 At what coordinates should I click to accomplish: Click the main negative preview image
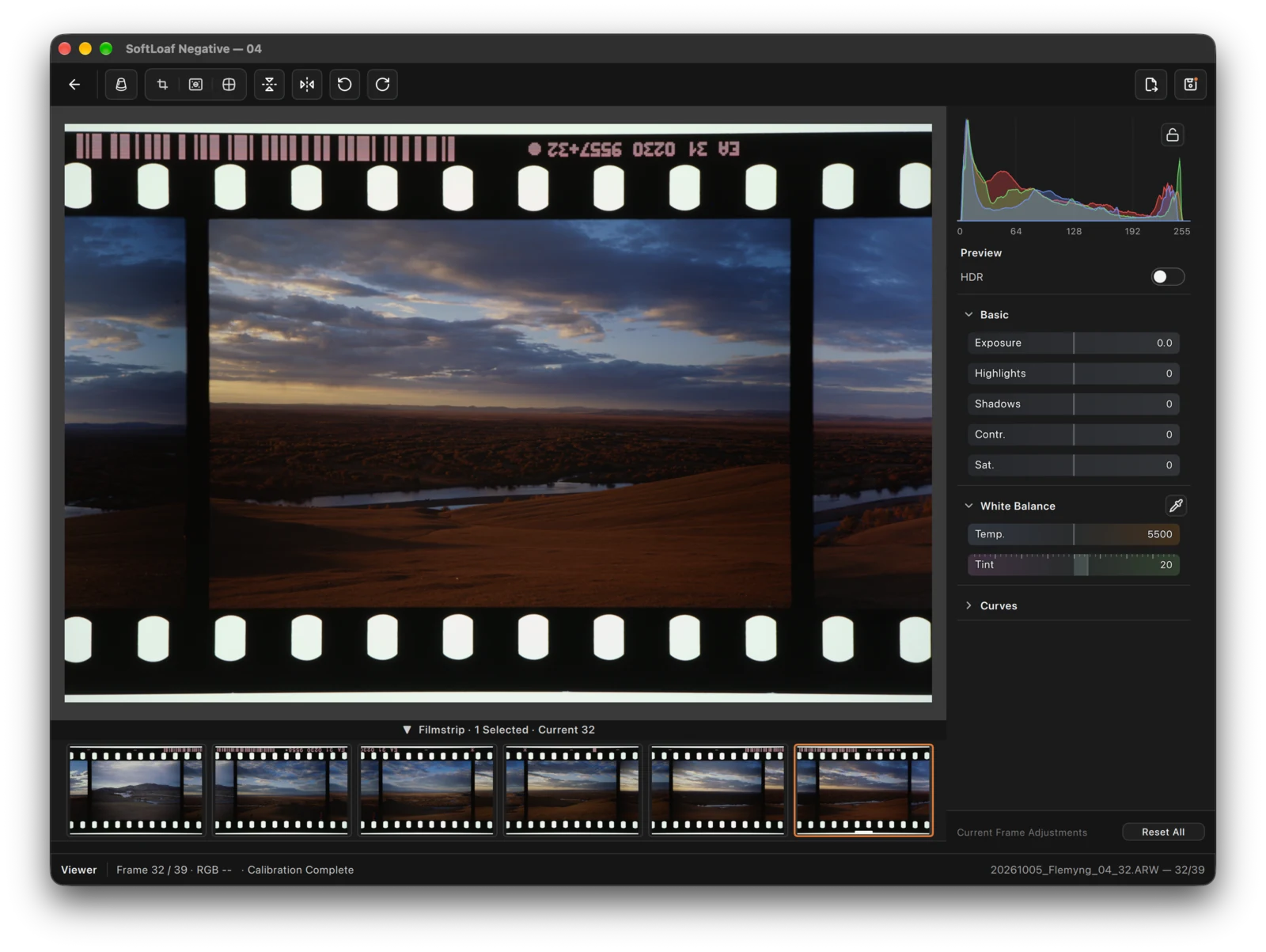click(498, 413)
